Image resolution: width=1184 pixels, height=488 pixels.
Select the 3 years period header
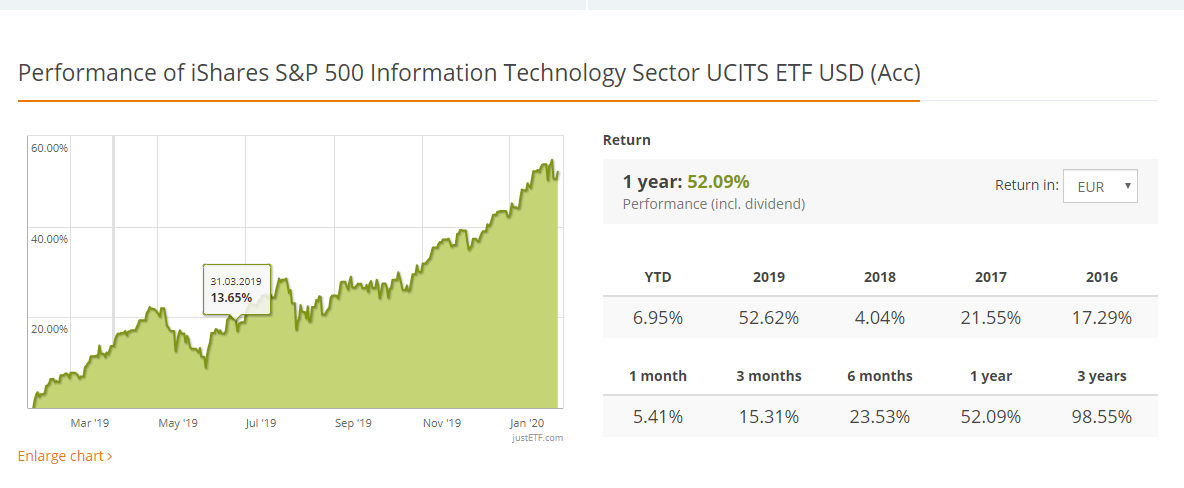click(1100, 376)
